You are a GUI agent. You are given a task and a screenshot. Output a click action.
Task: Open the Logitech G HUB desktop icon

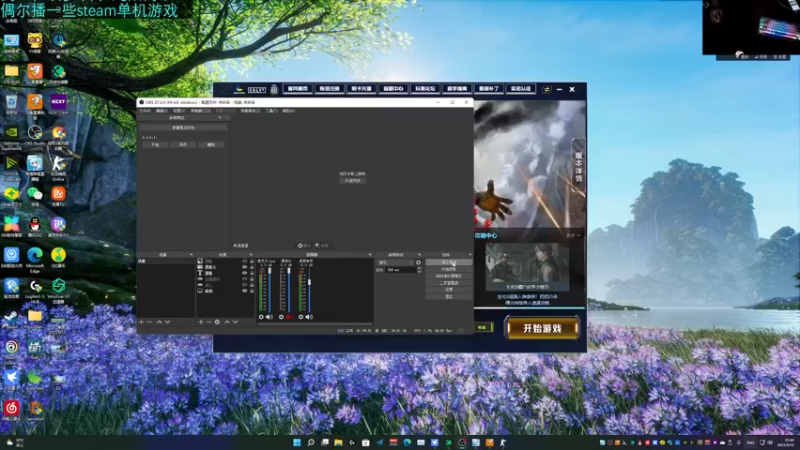pyautogui.click(x=35, y=290)
